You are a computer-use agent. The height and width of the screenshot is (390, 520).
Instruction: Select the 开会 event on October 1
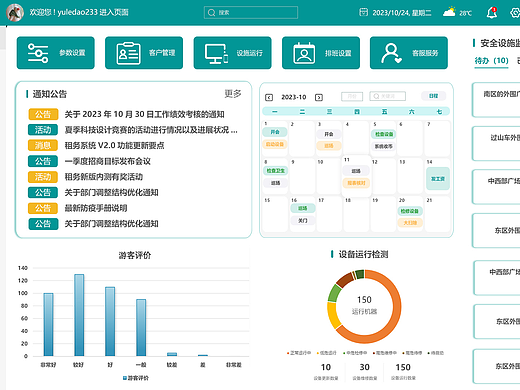[x=275, y=132]
